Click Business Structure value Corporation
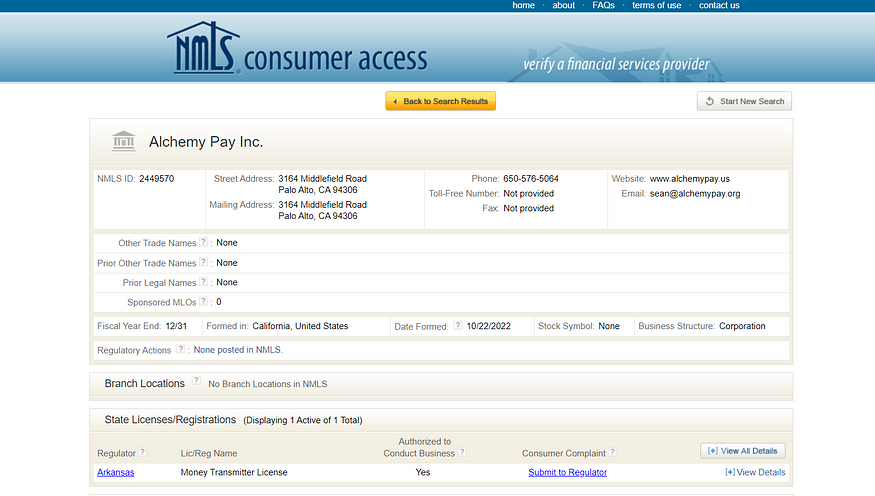 coord(742,326)
